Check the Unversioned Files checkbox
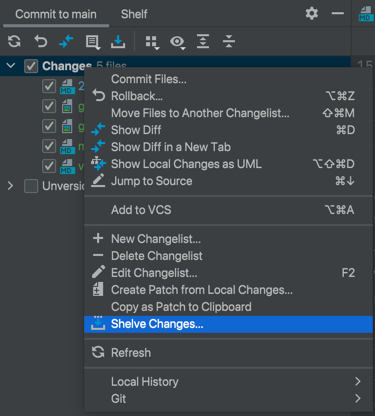Viewport: 375px width, 416px height. (31, 186)
